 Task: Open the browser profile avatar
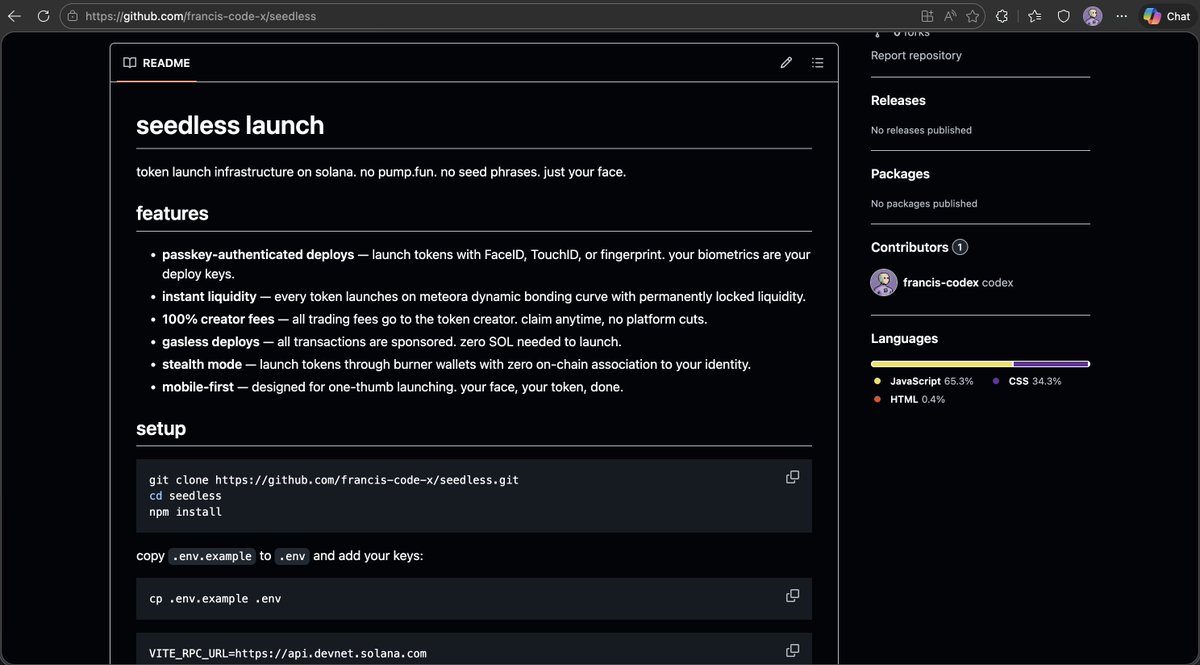(x=1093, y=16)
